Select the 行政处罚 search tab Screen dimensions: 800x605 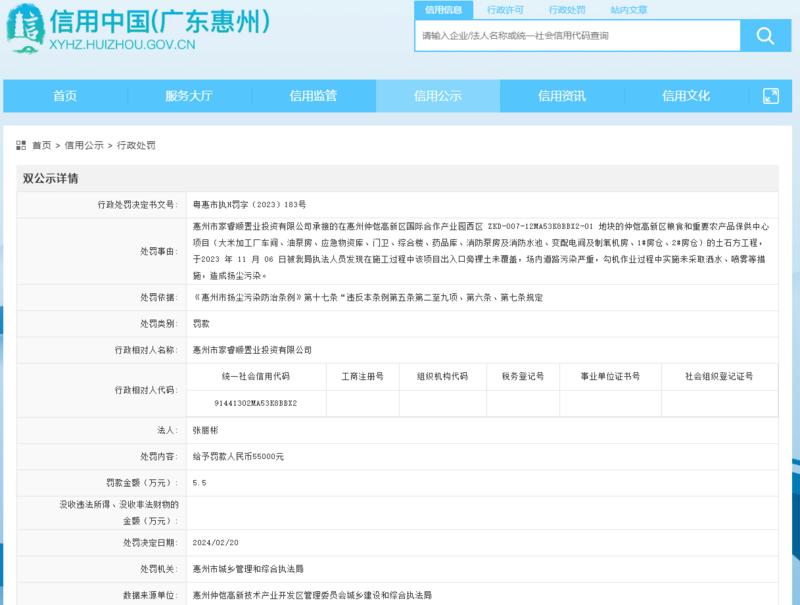click(x=567, y=10)
